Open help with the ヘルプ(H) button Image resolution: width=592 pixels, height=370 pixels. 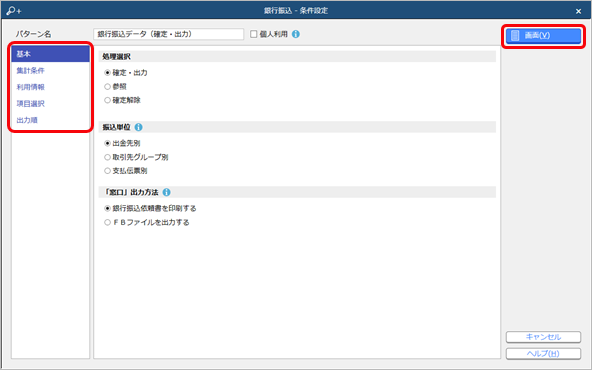543,353
